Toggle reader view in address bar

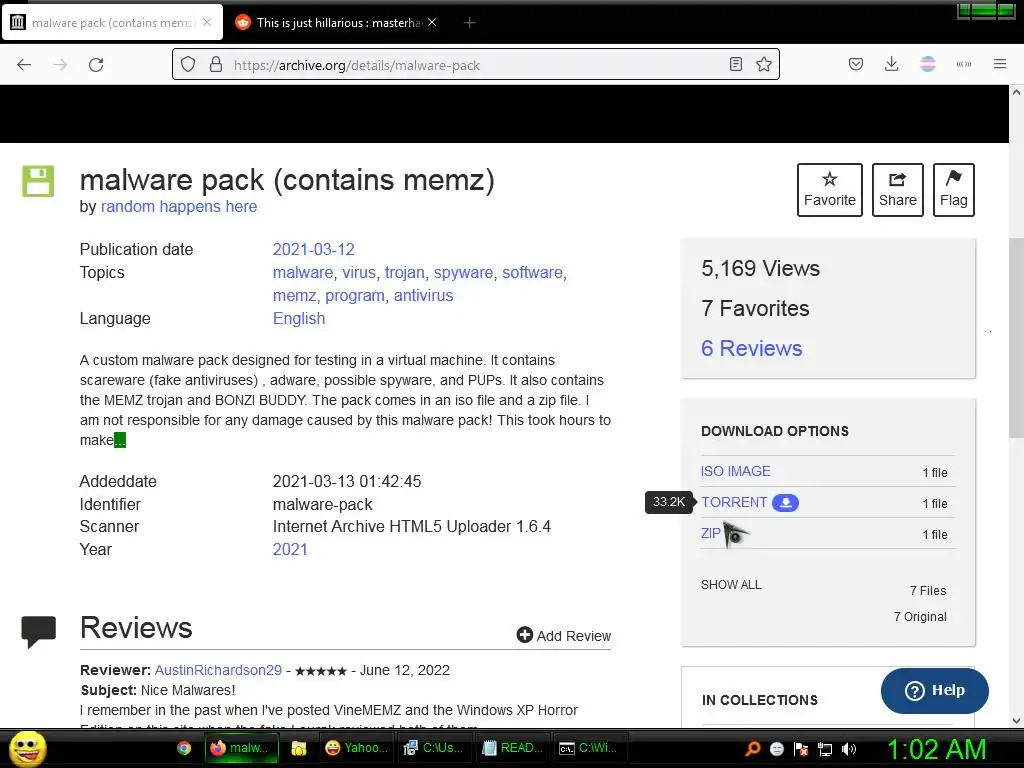(x=735, y=64)
